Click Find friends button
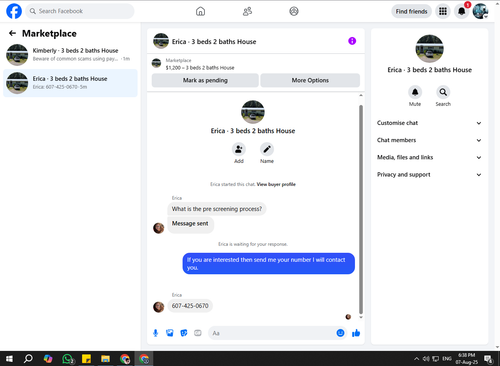 coord(411,11)
